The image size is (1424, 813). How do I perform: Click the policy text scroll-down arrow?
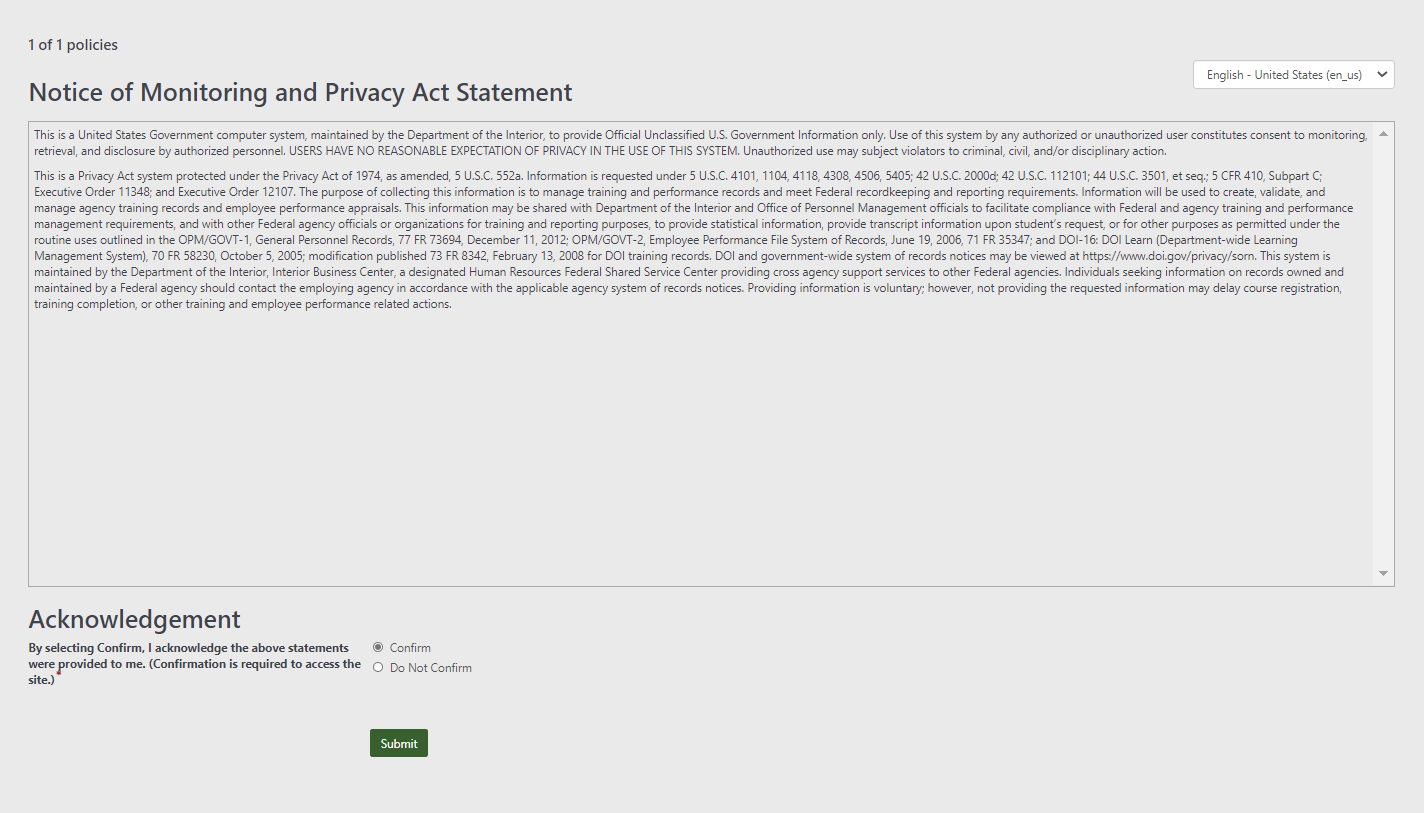click(1383, 573)
